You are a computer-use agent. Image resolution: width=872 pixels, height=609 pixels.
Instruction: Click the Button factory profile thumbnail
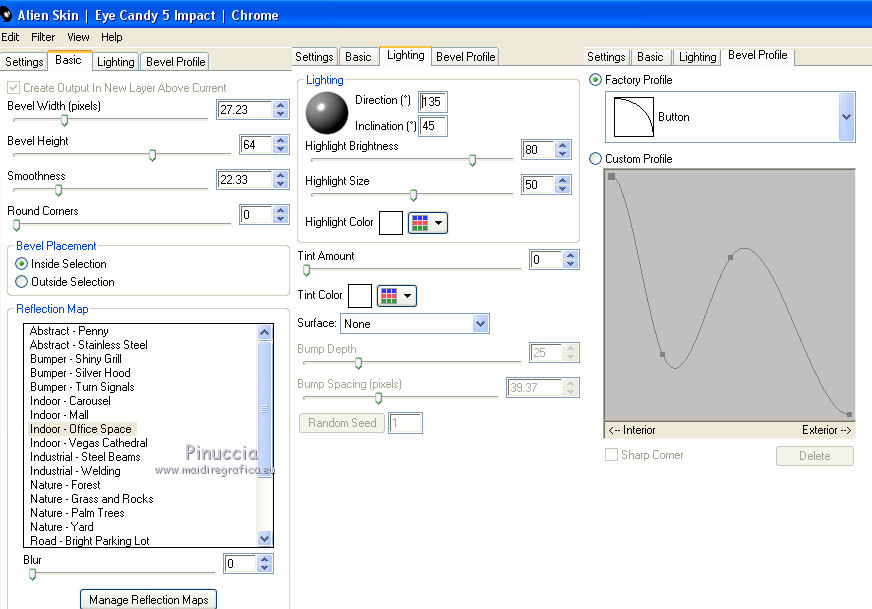coord(633,117)
